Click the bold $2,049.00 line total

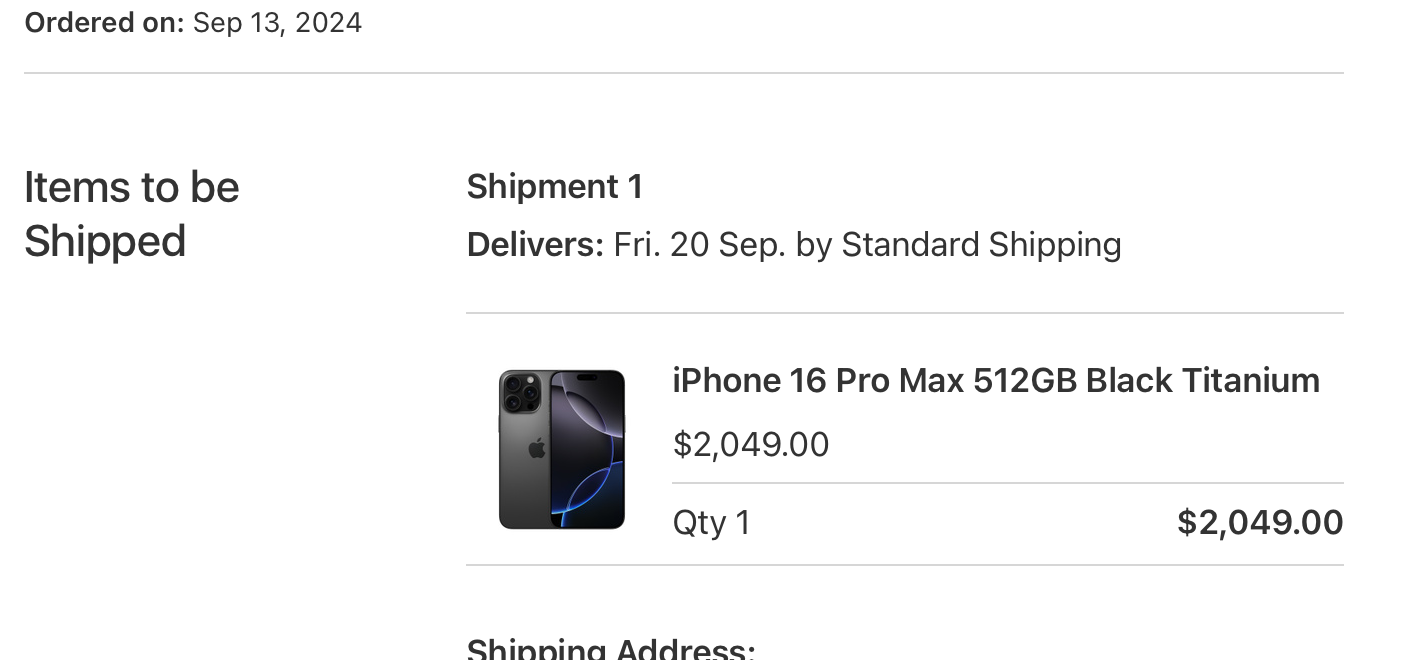click(1259, 522)
